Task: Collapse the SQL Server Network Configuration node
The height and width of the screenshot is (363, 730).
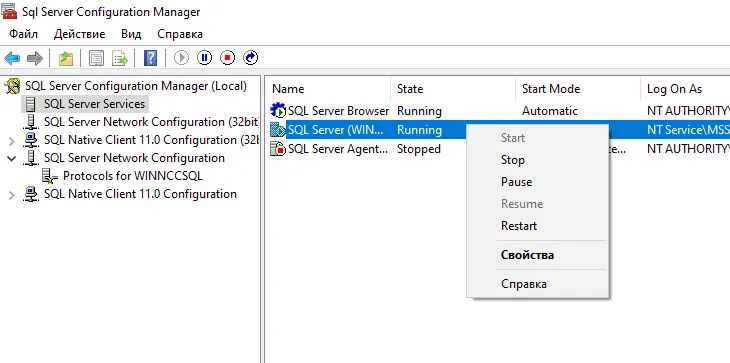Action: click(12, 158)
